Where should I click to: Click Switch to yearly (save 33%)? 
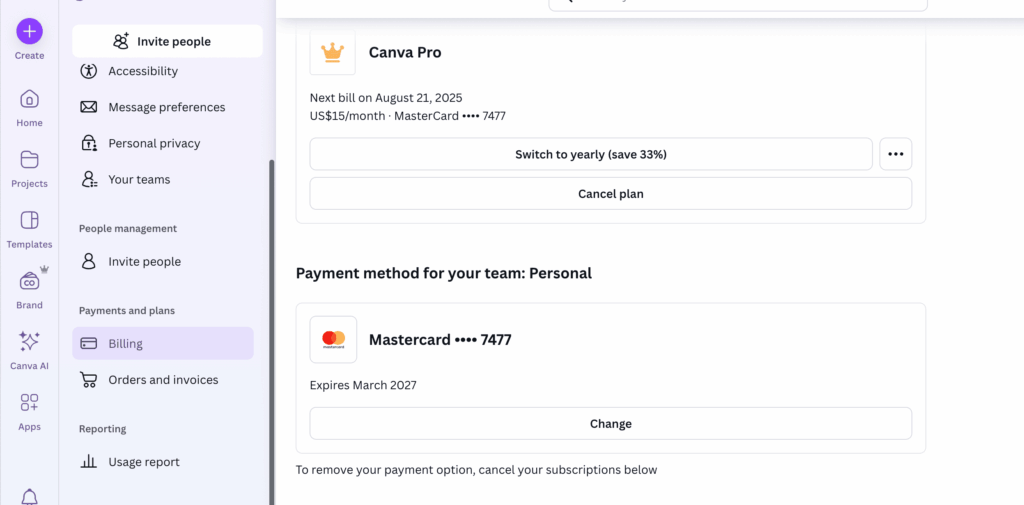point(590,154)
